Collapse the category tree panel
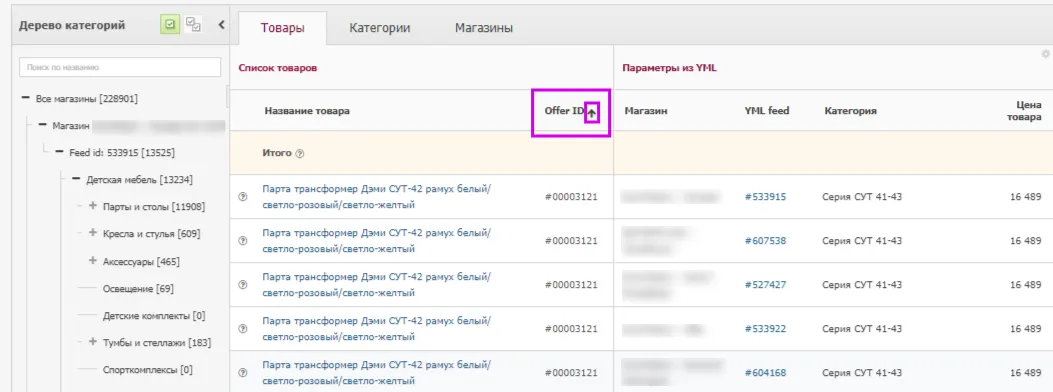1053x392 pixels. (x=222, y=26)
